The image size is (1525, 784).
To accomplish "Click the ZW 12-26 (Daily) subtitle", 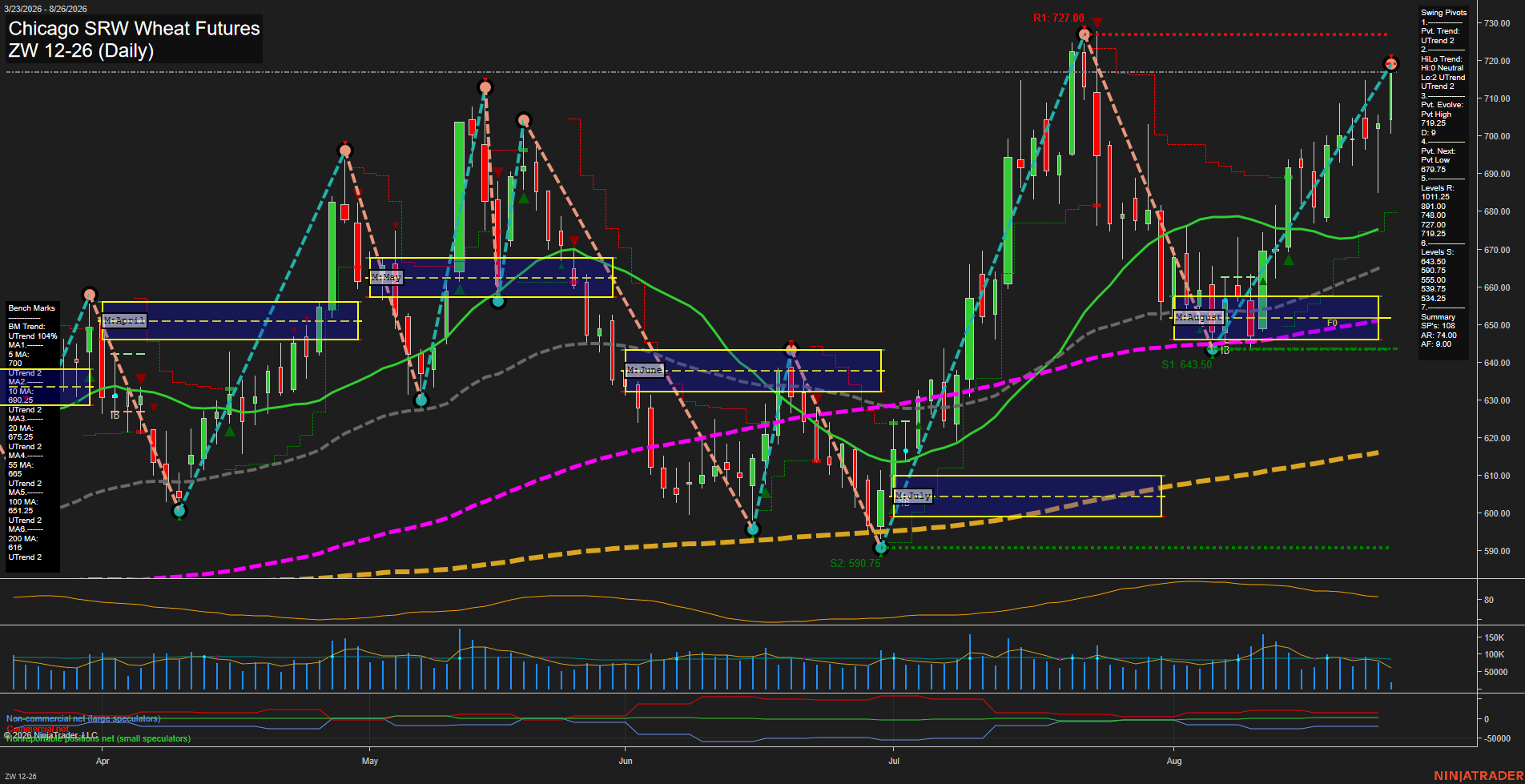I will [x=81, y=50].
